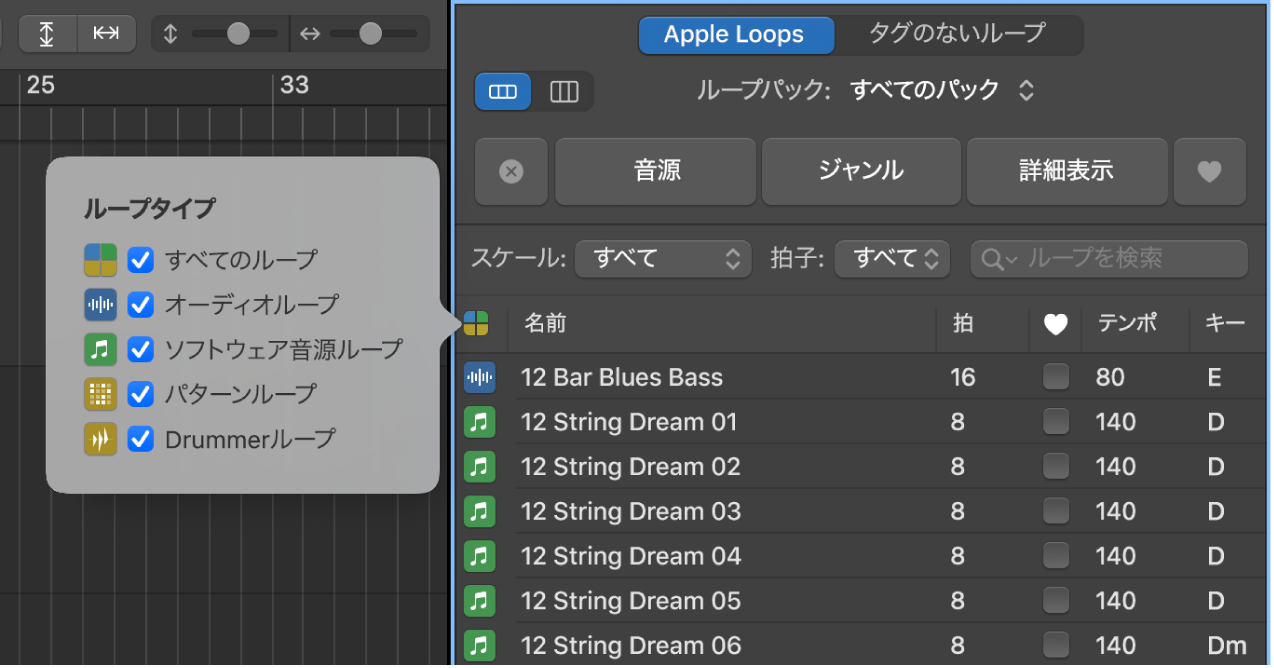Click audio loop icon of 12 Bar Blues Bass
The image size is (1274, 668).
480,378
